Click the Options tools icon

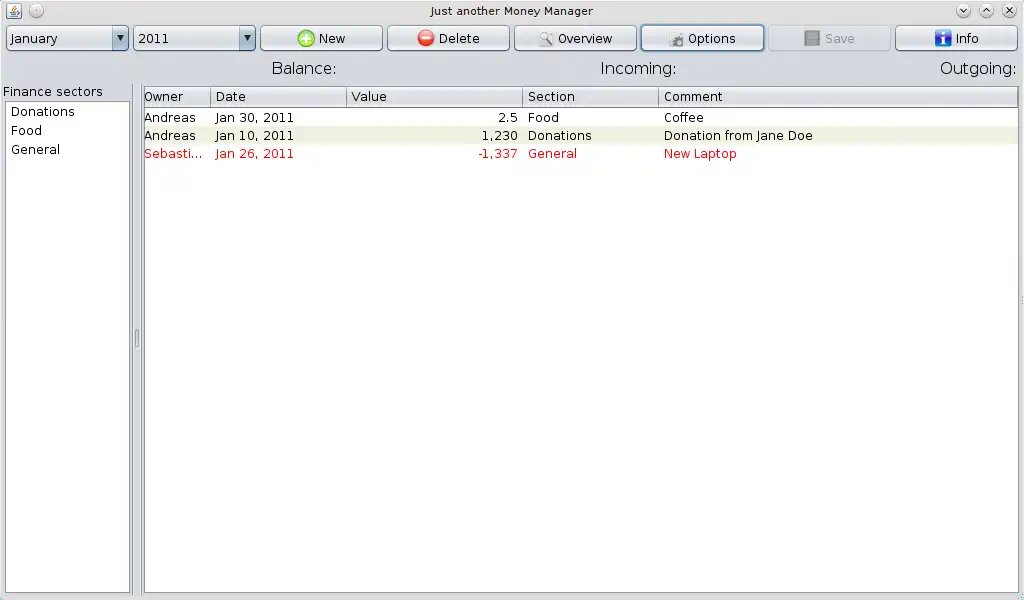[677, 40]
